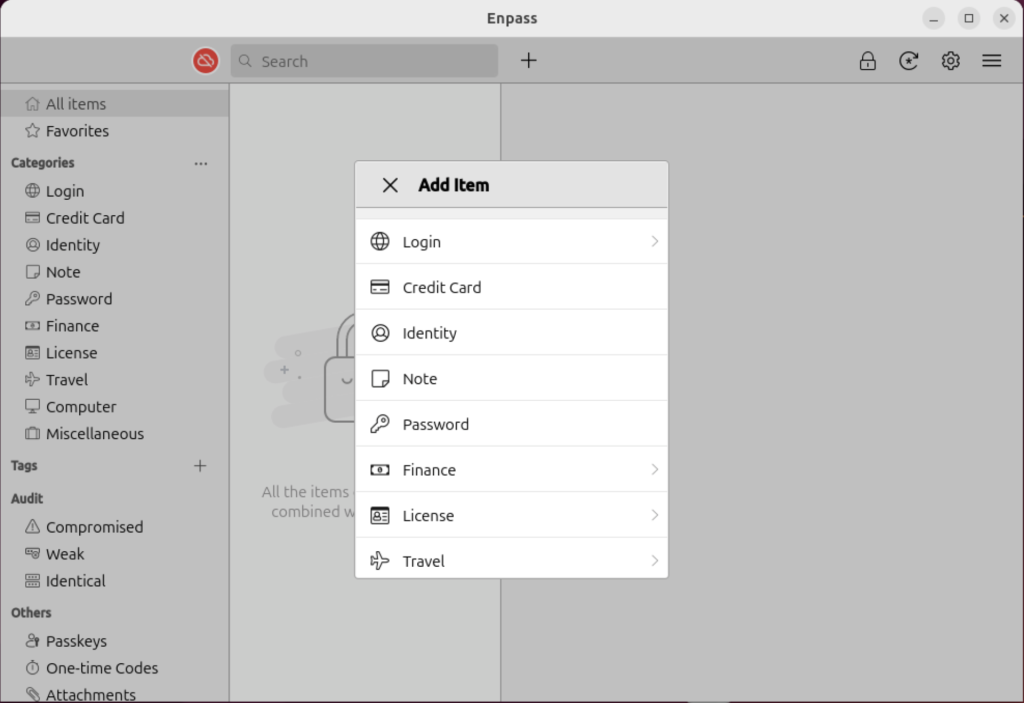Select the Credit Card category icon in sidebar
The image size is (1024, 703).
[x=31, y=218]
